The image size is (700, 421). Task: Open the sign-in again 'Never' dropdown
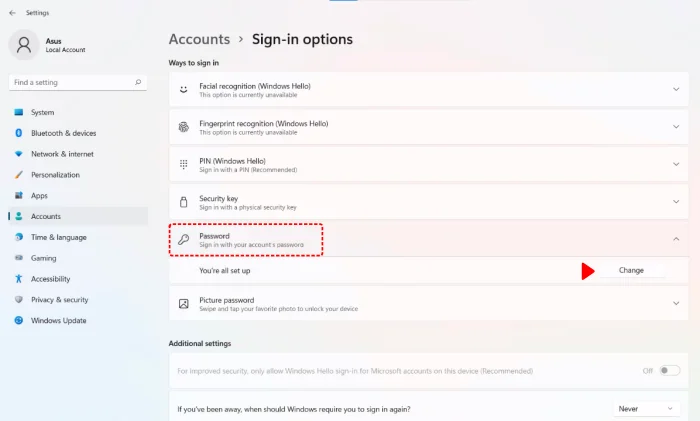click(645, 409)
